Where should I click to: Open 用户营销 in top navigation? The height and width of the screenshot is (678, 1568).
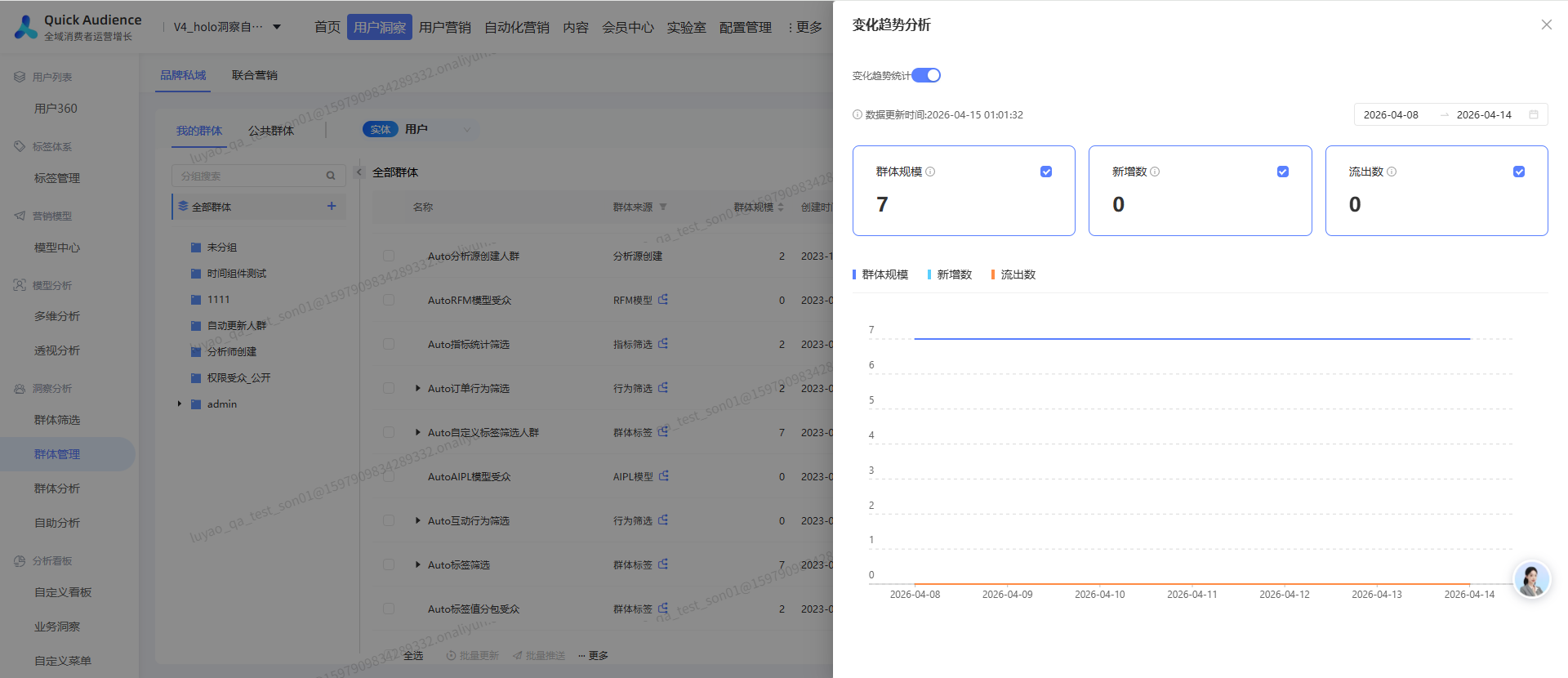point(445,27)
